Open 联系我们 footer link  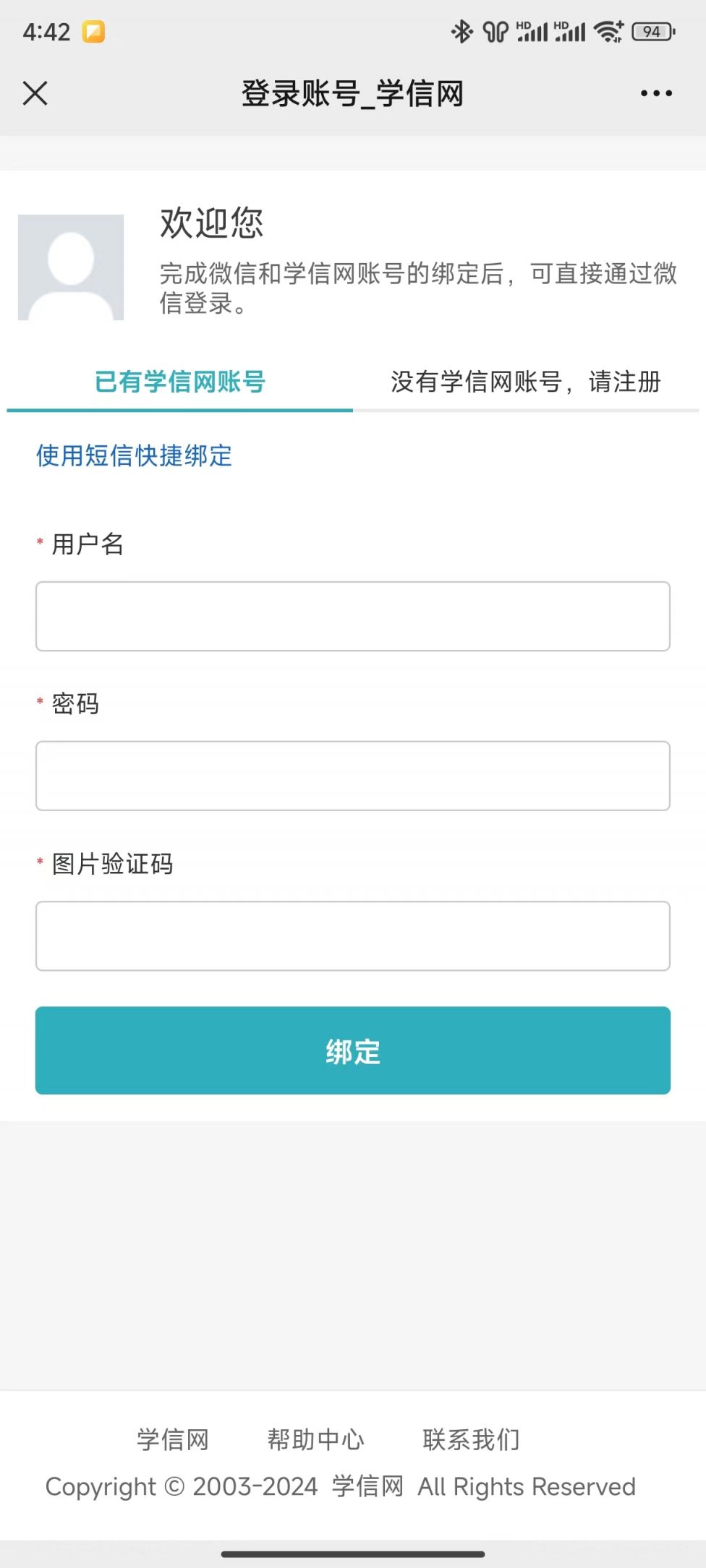coord(472,1439)
